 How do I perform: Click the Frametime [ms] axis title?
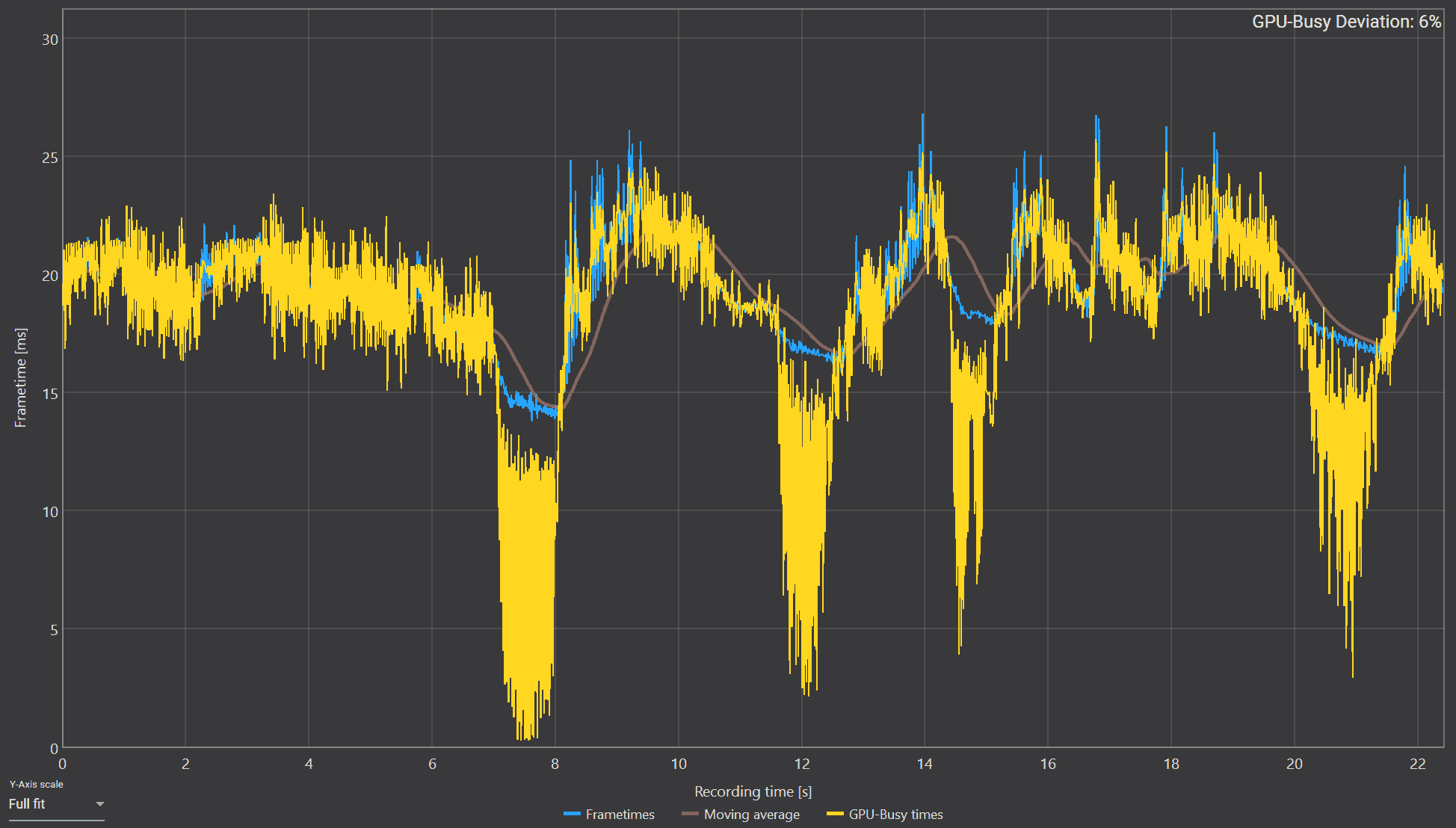tap(21, 377)
